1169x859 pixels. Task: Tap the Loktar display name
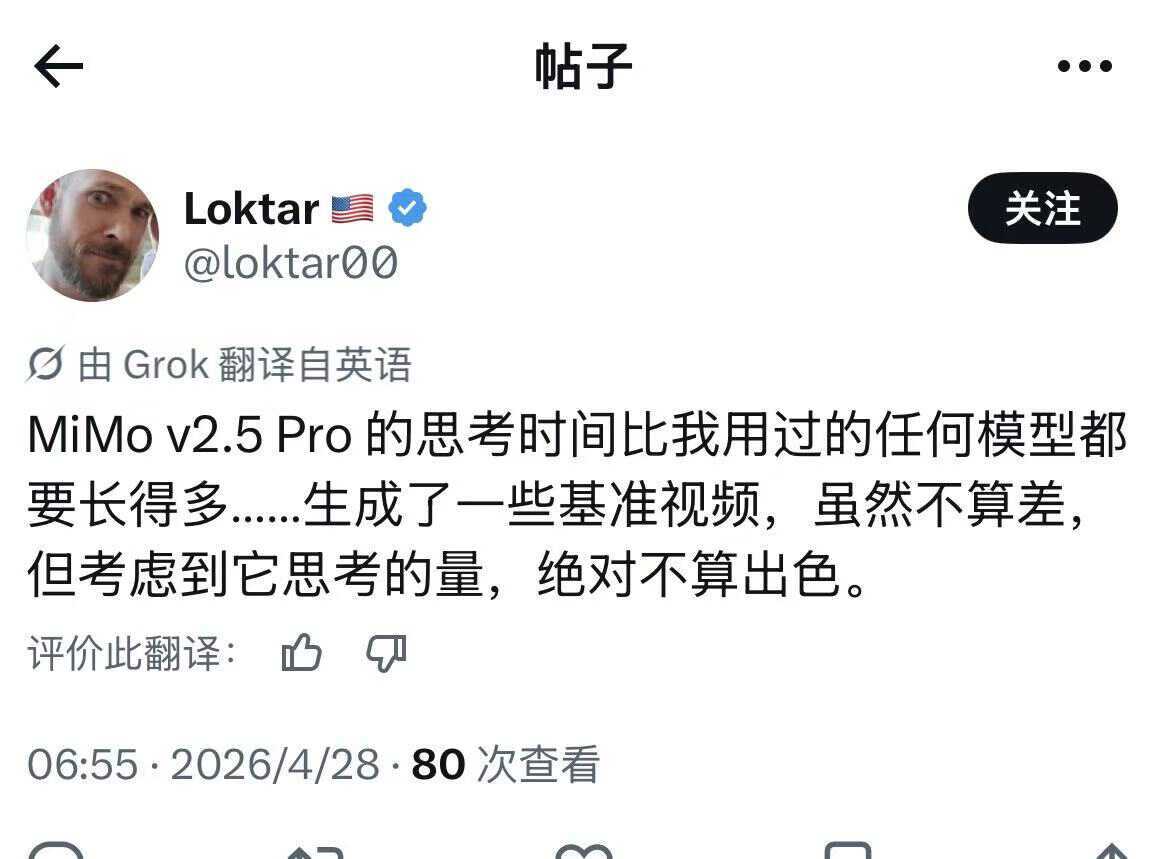point(251,208)
